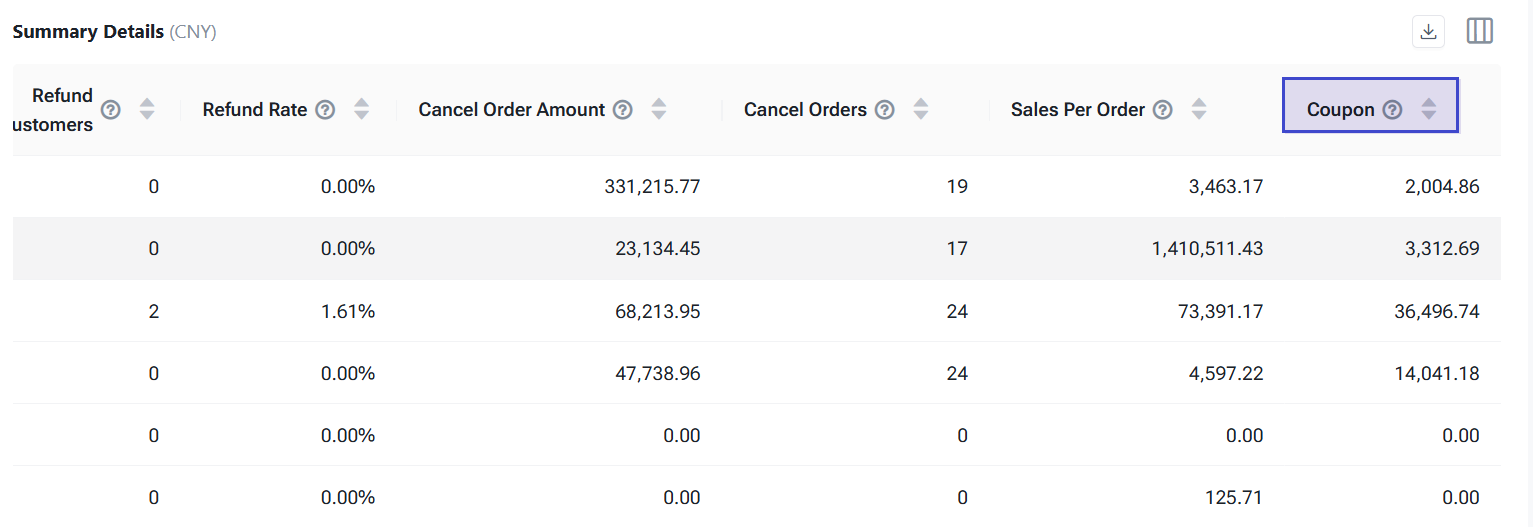
Task: Click the Coupon column header
Action: pos(1340,110)
